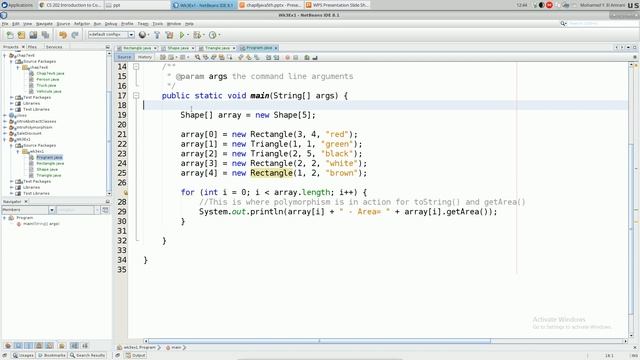This screenshot has width=640, height=360.
Task: Expand the IntroAbstractClasses project node
Action: click(x=4, y=121)
